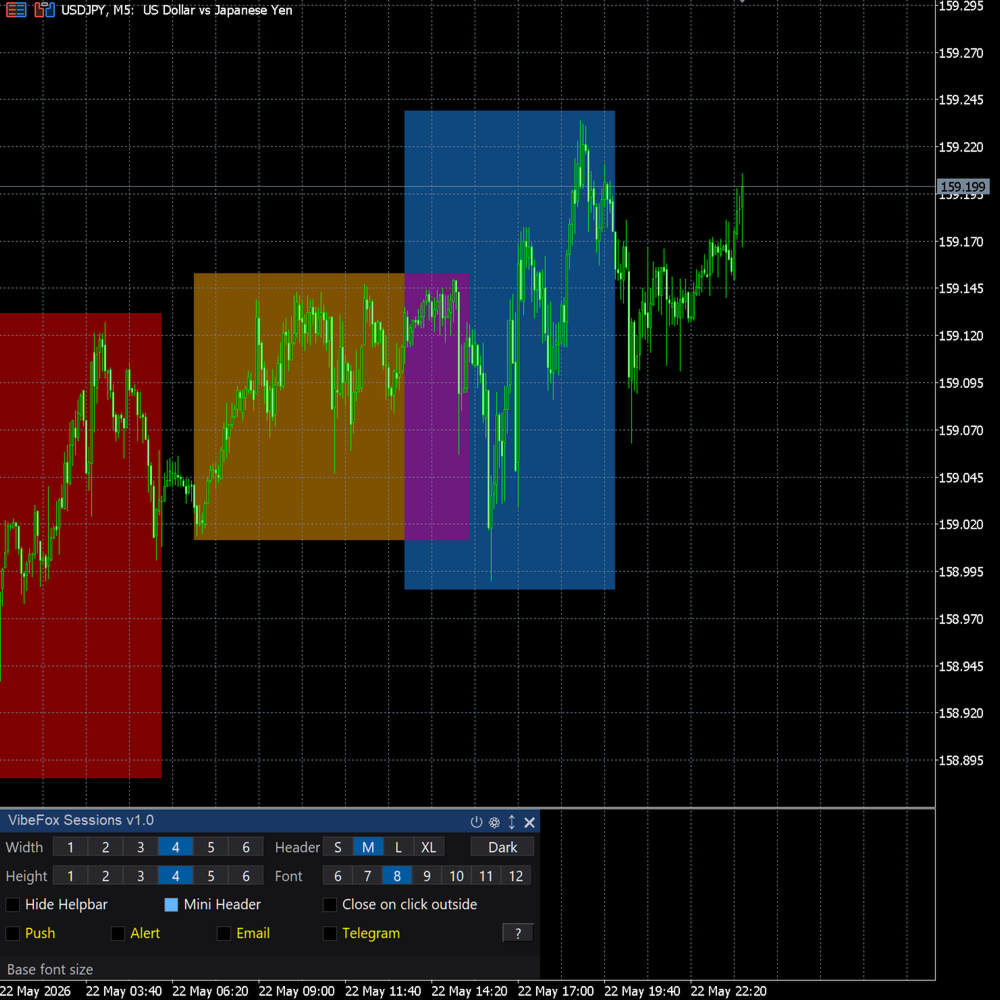Select Header size XL
Viewport: 1000px width, 1000px height.
(429, 847)
